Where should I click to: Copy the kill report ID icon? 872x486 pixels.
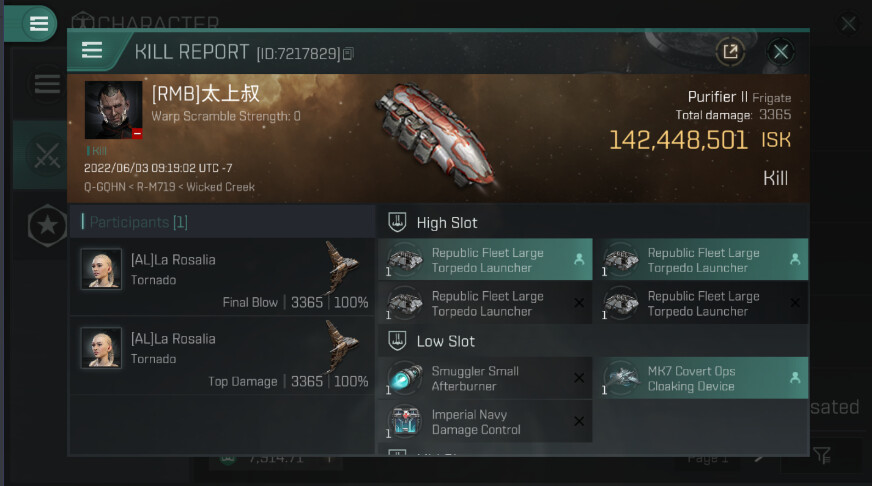(348, 53)
